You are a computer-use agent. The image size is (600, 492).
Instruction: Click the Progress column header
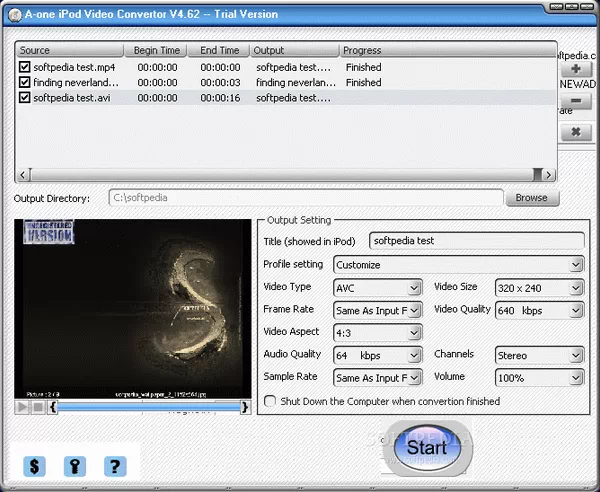click(x=448, y=50)
